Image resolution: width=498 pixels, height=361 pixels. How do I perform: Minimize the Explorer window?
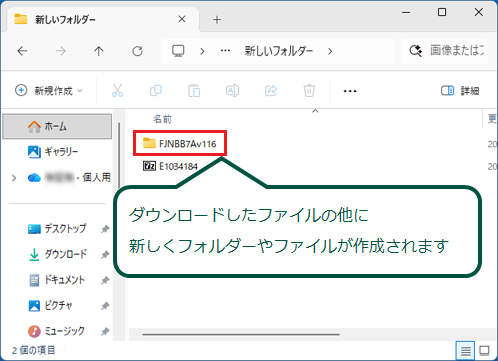coord(406,12)
